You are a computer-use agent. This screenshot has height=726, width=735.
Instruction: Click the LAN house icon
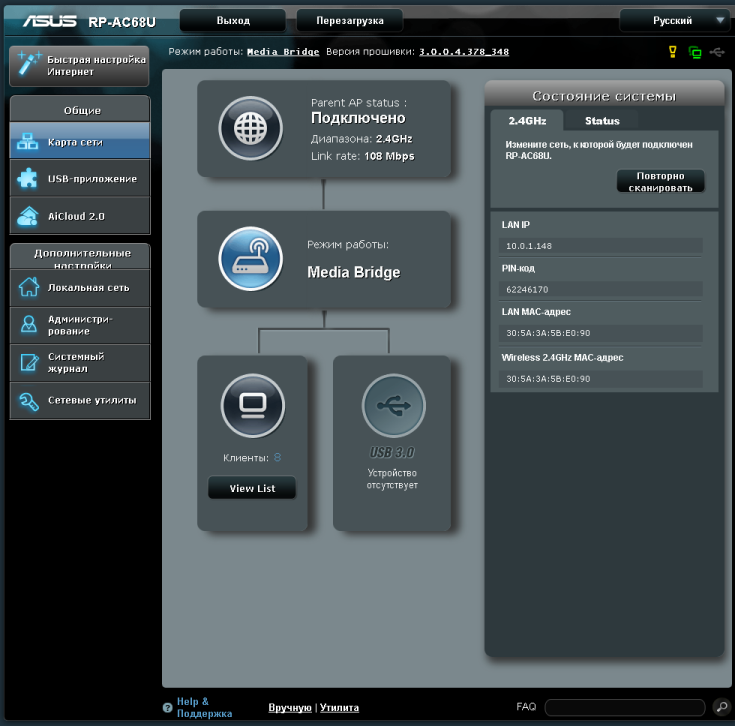(x=29, y=287)
